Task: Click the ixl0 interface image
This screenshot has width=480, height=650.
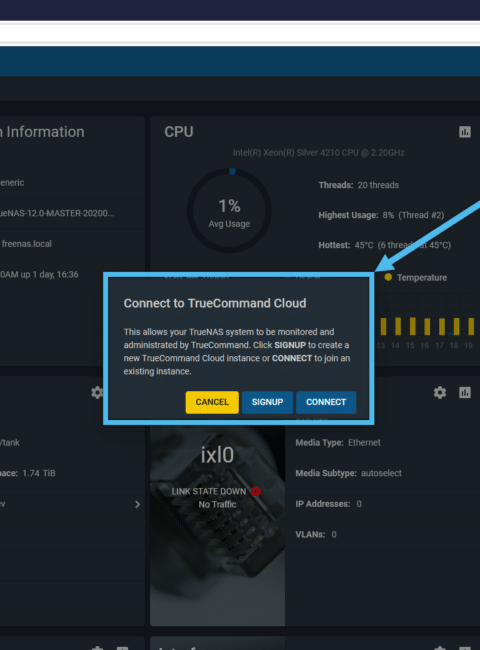Action: click(217, 525)
